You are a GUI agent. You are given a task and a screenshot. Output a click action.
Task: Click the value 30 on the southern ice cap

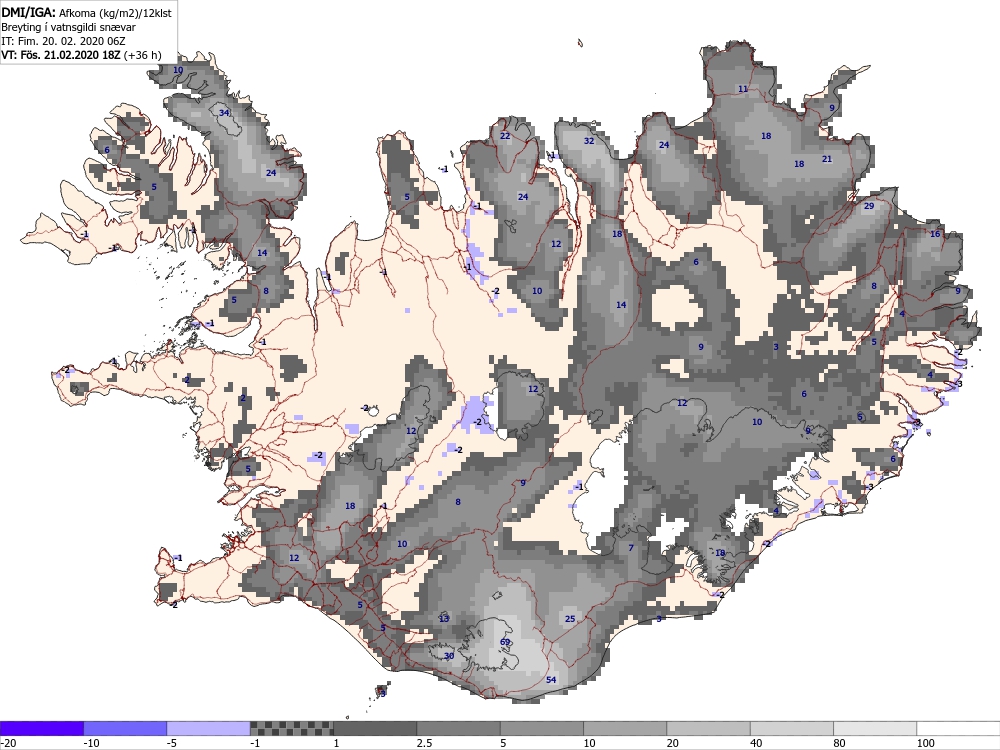[449, 656]
